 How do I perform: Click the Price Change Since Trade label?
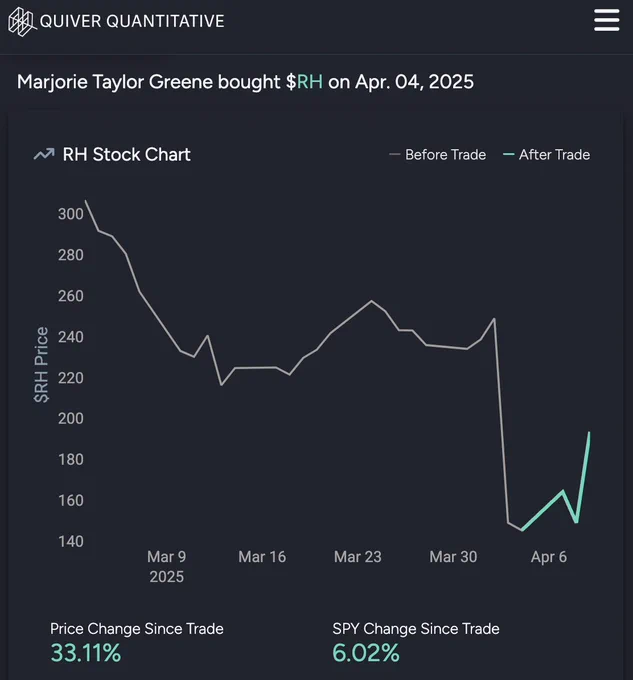(137, 629)
